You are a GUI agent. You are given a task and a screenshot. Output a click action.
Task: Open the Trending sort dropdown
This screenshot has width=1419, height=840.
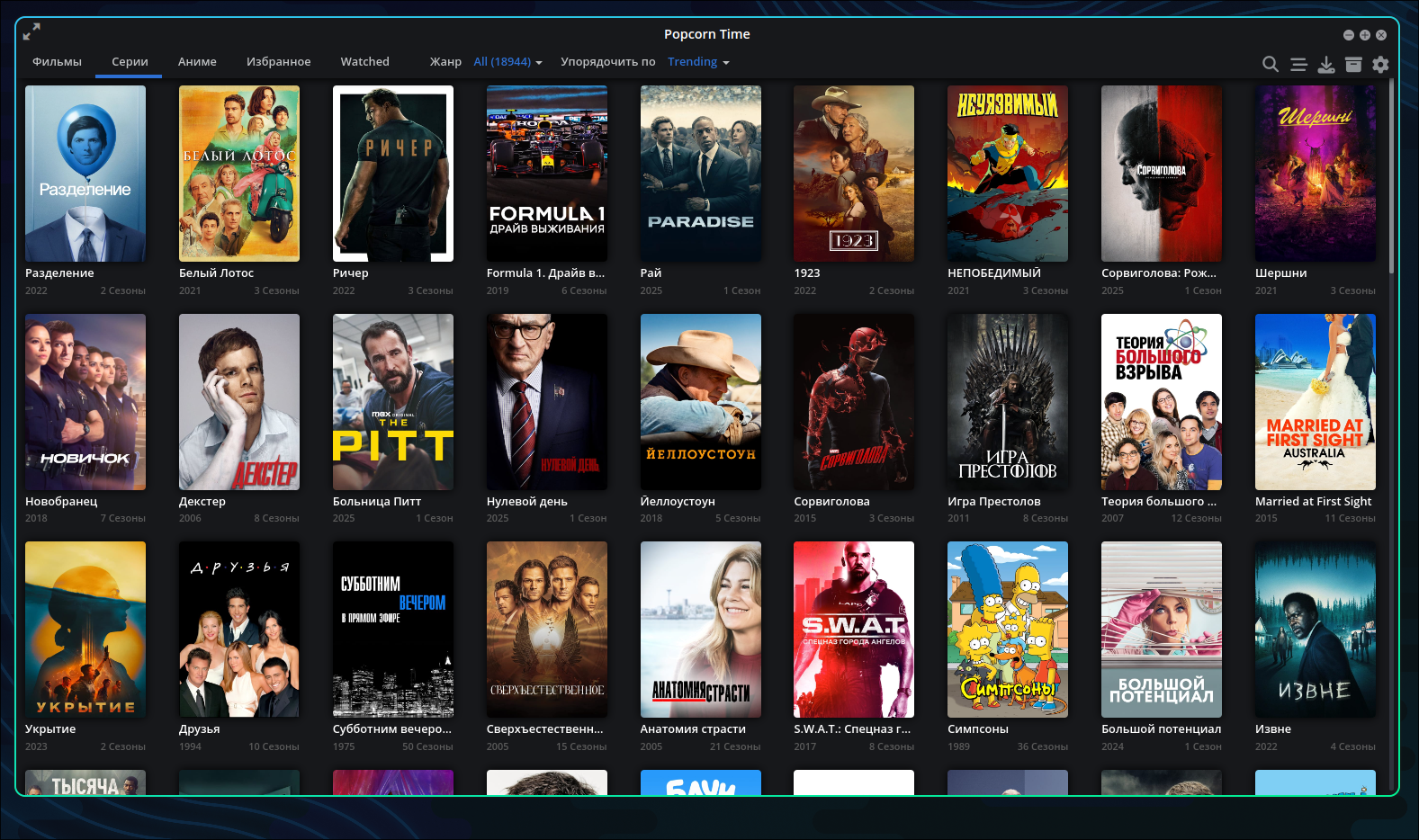698,62
